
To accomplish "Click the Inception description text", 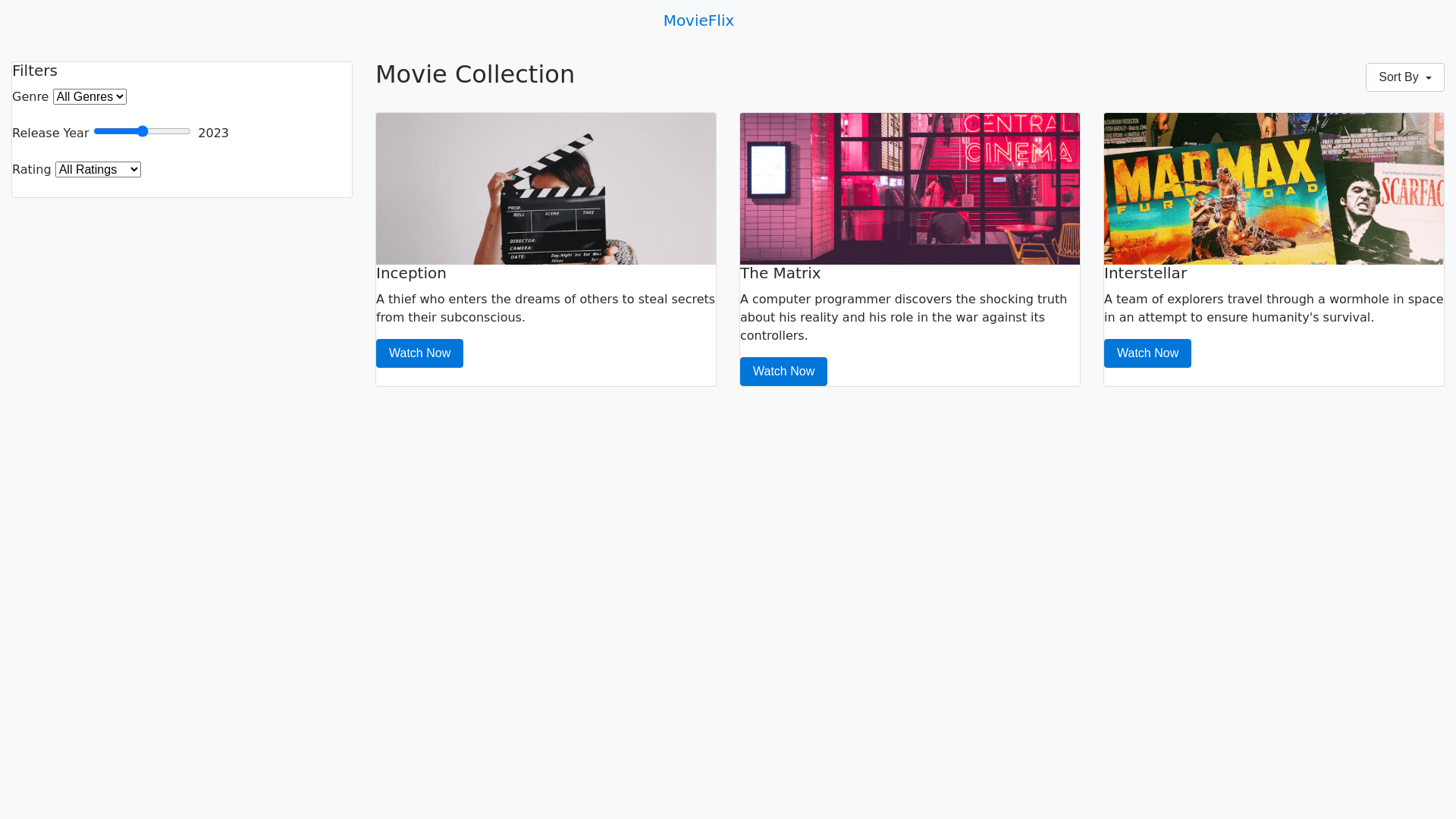I will coord(545,308).
